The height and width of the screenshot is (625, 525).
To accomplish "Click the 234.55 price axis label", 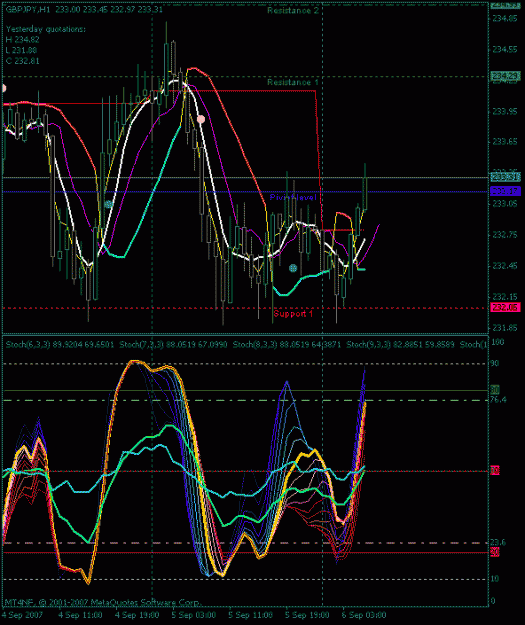I will (505, 49).
